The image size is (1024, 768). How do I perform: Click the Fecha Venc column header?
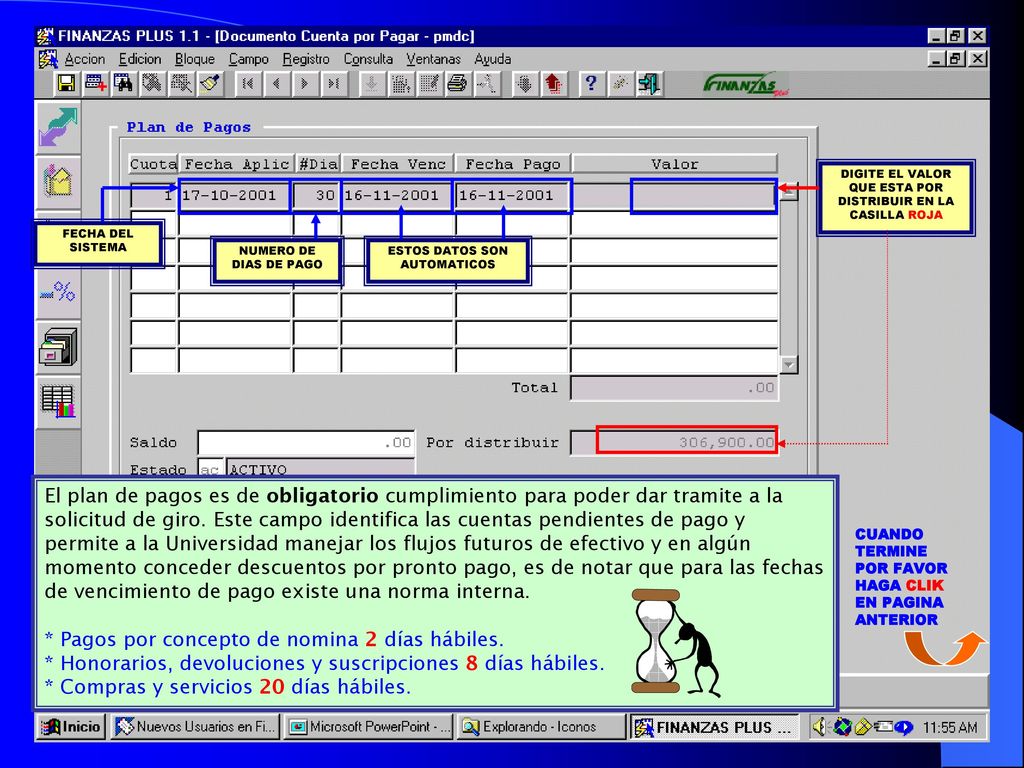click(x=398, y=164)
